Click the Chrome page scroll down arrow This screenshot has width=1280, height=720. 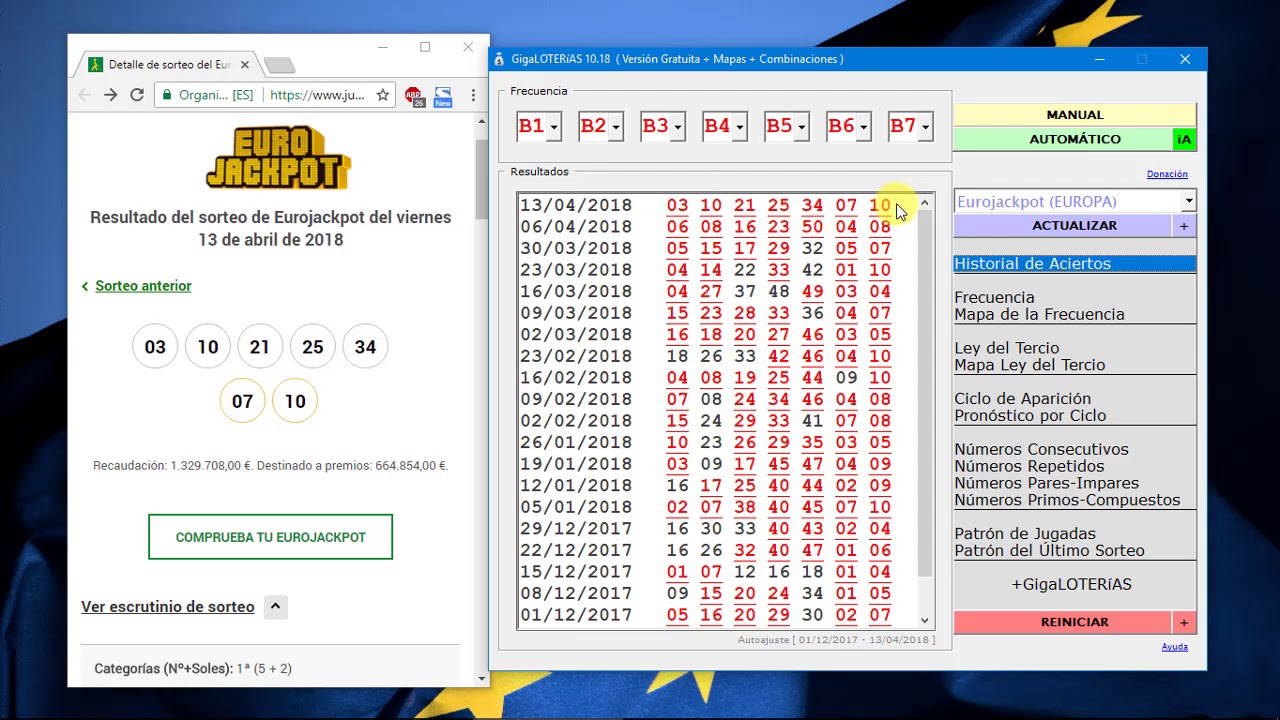tap(482, 679)
